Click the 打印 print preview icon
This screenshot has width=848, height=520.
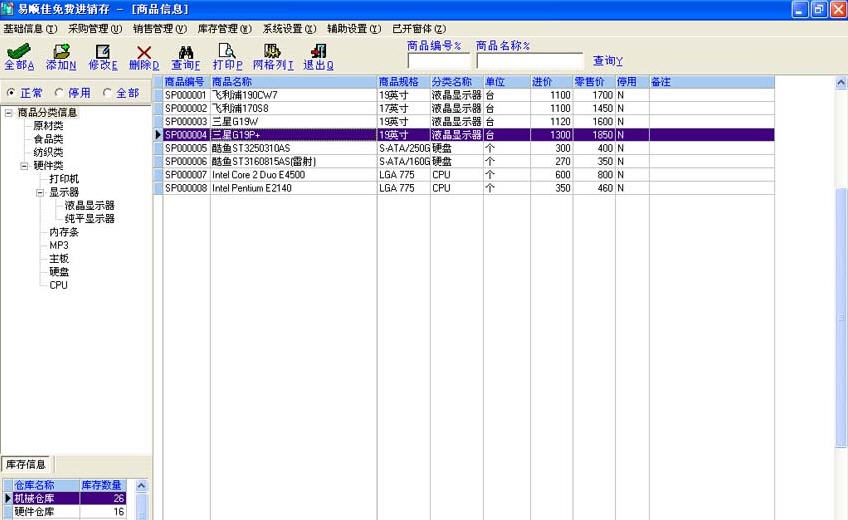[227, 51]
